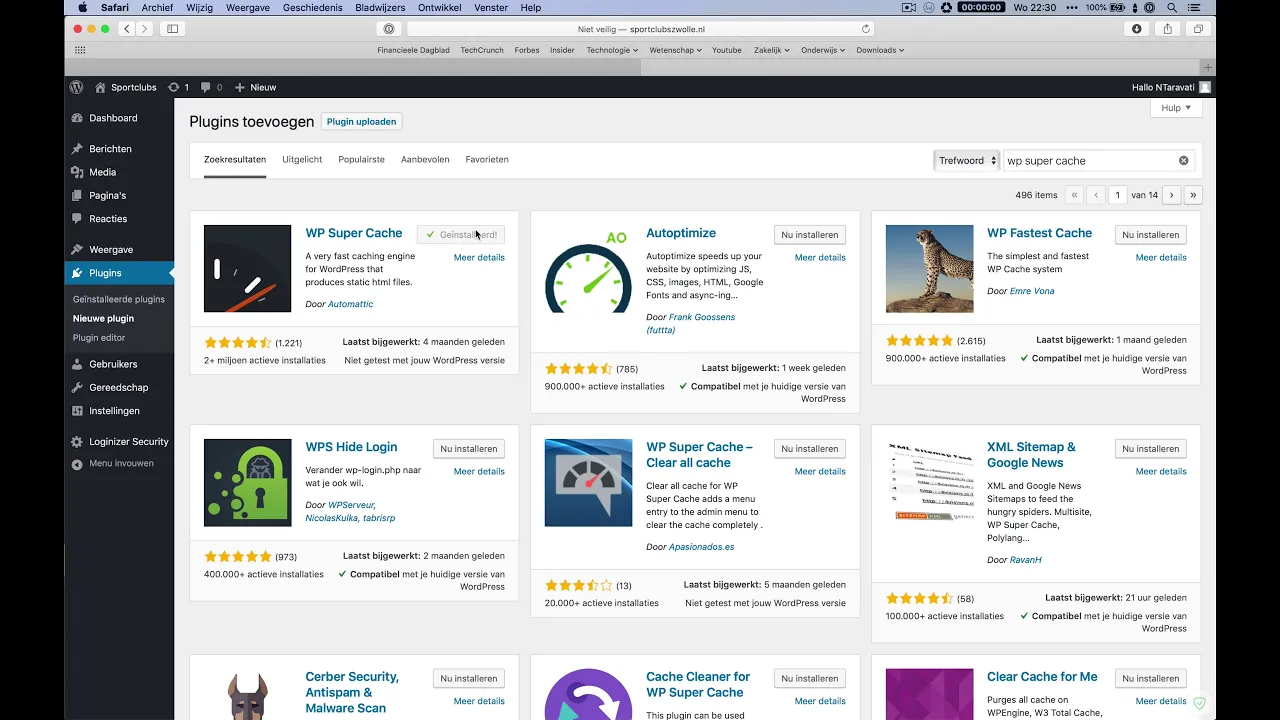This screenshot has width=1280, height=720.
Task: Install XML Sitemap & Google News
Action: coord(1151,449)
